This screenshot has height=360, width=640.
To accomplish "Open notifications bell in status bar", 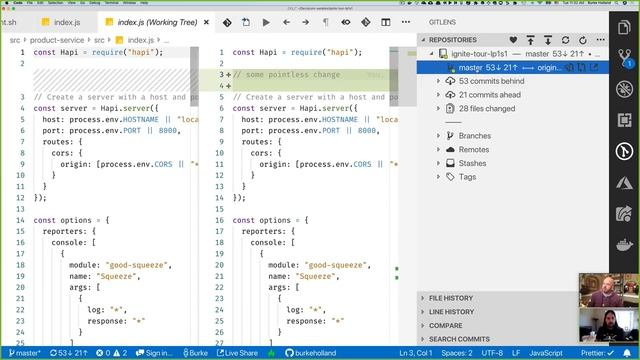I will 627,353.
